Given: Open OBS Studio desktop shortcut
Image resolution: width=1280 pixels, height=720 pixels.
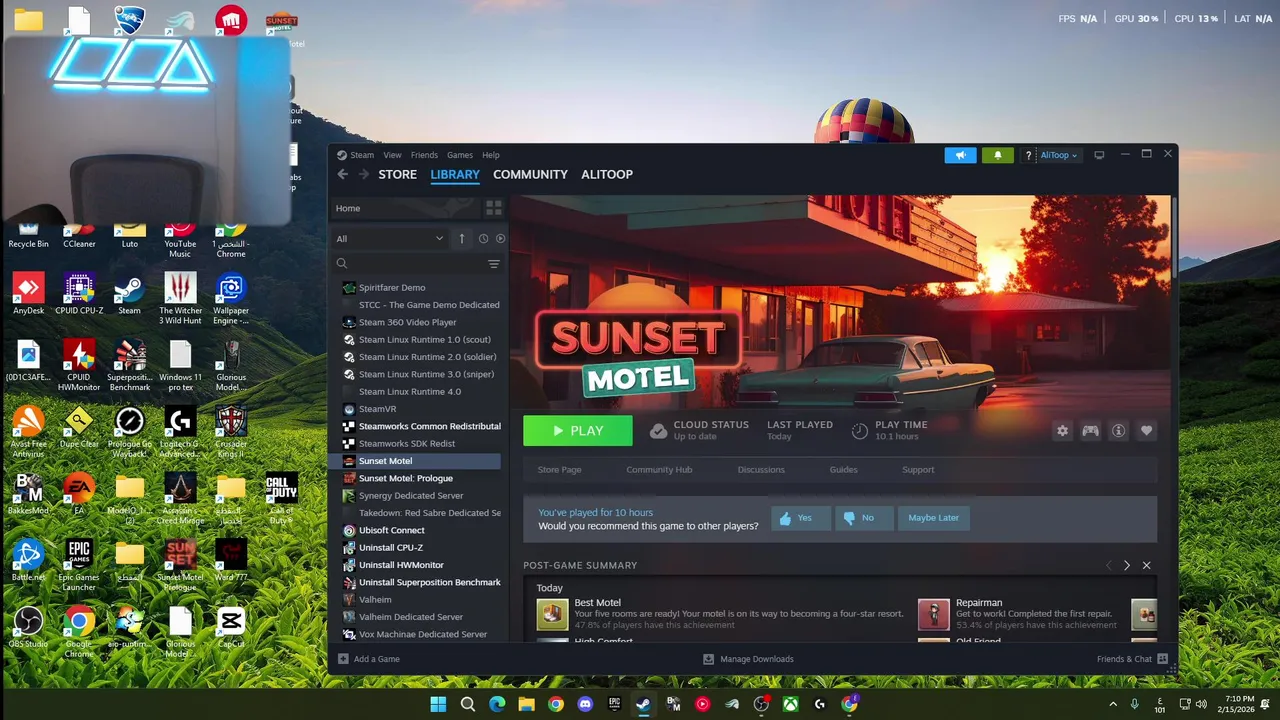Looking at the screenshot, I should click(x=28, y=628).
